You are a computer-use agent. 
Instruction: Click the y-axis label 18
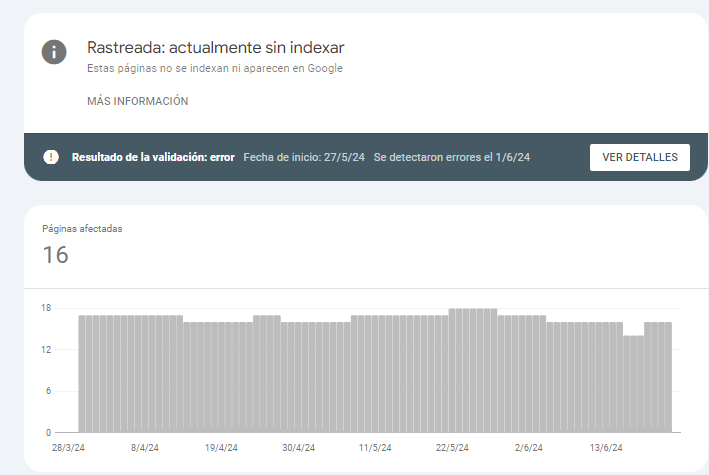click(x=46, y=308)
